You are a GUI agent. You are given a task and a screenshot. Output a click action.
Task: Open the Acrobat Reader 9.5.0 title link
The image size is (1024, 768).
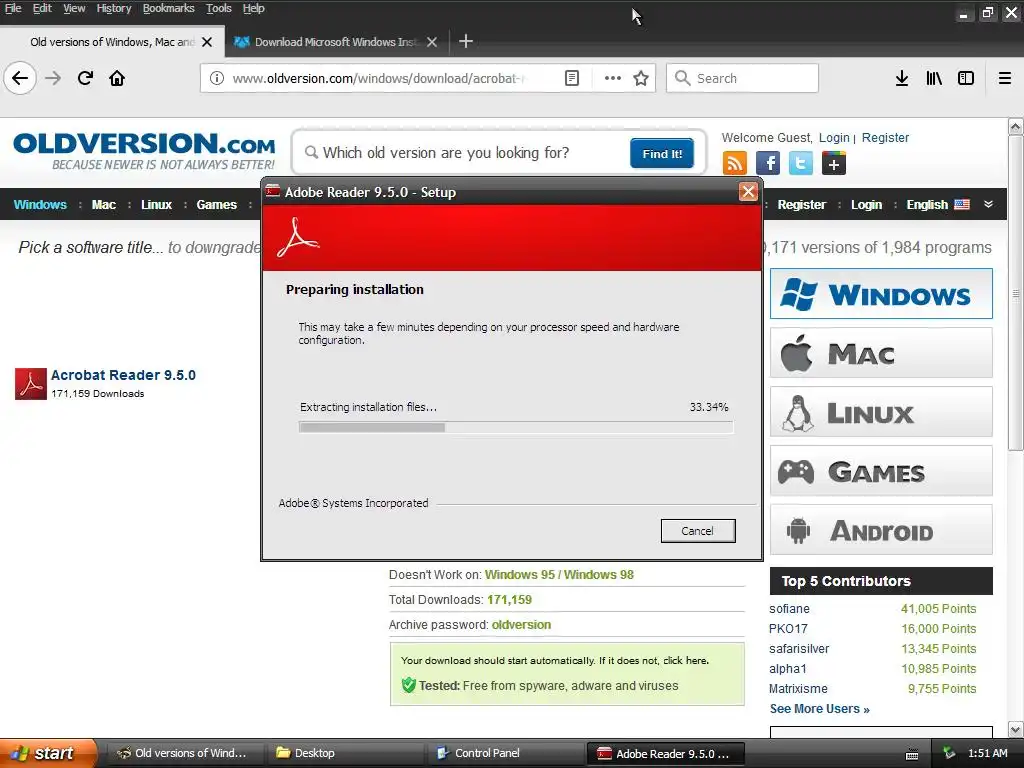(123, 375)
